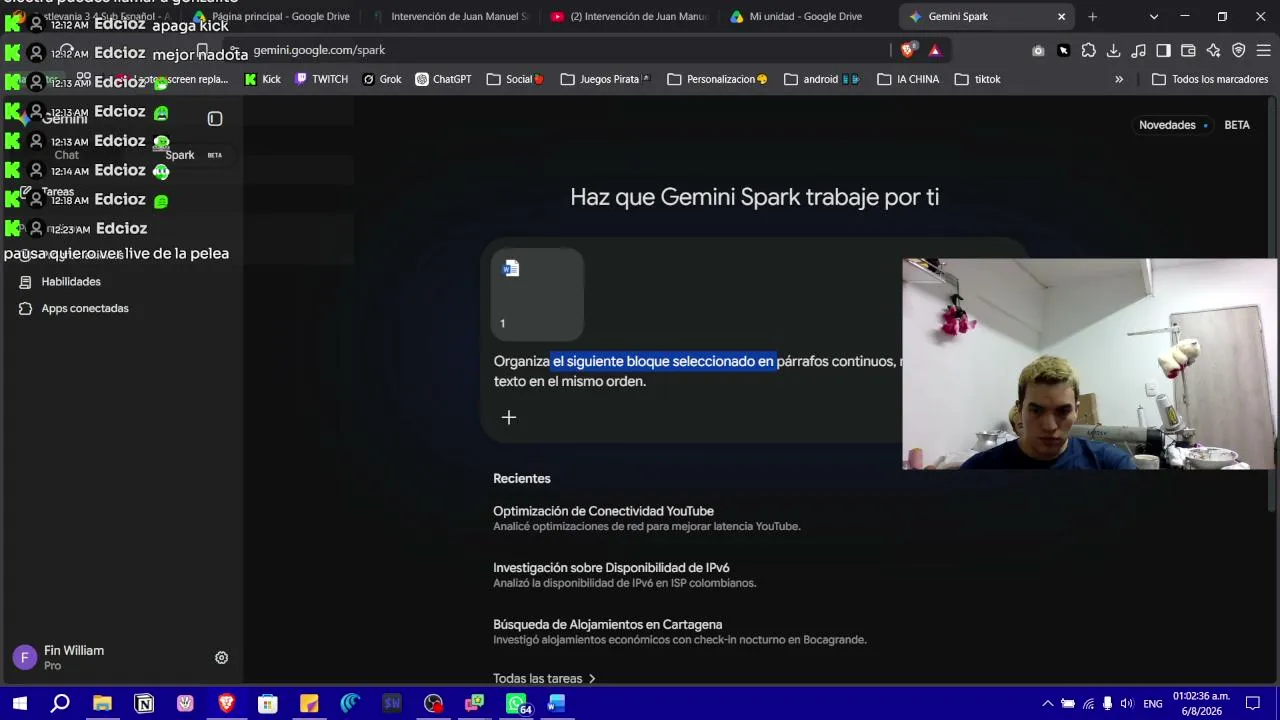The image size is (1280, 720).
Task: Click the camera screenshot extension icon
Action: (1038, 51)
